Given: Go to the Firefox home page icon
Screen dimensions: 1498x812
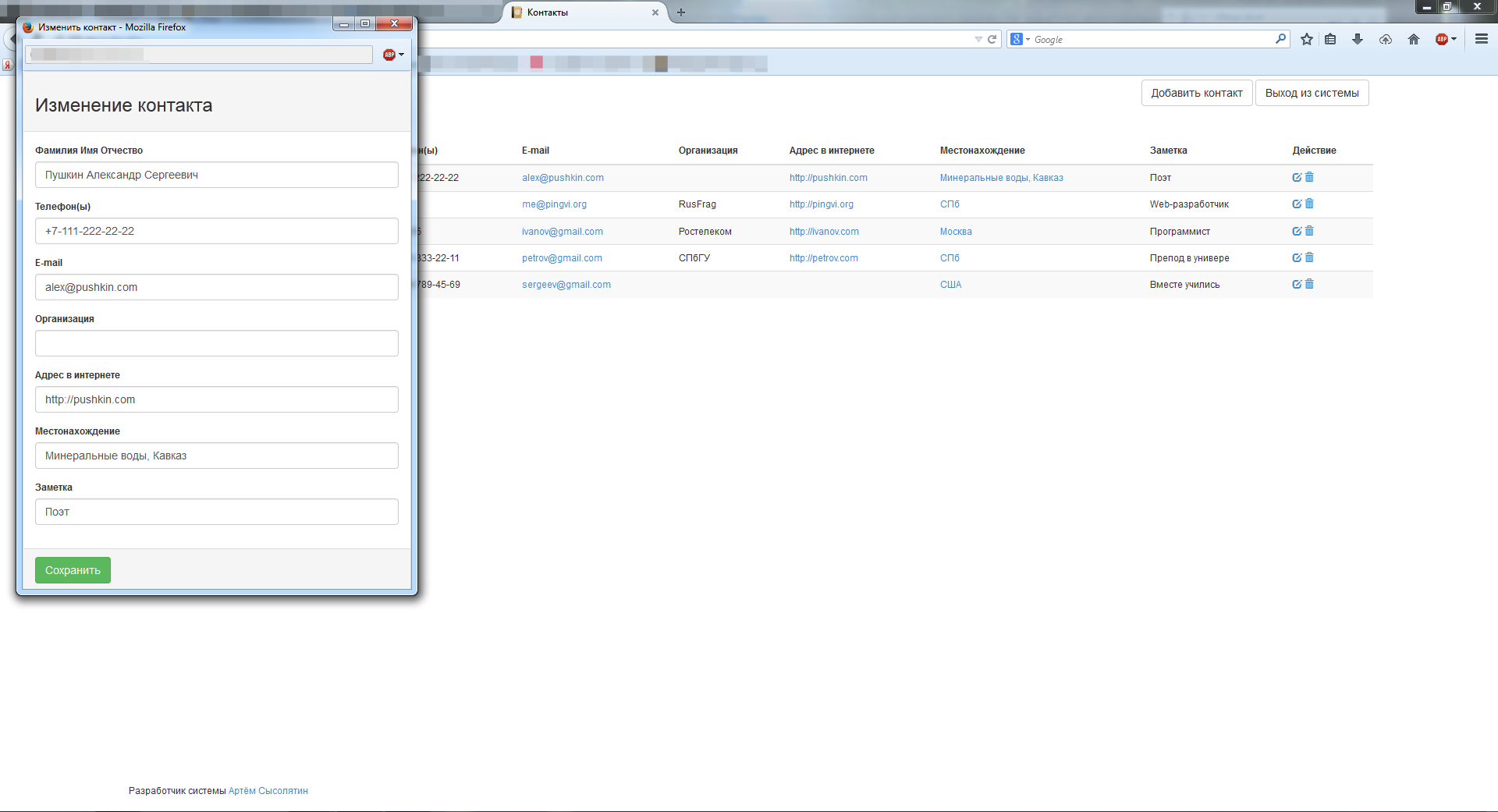Looking at the screenshot, I should 1414,39.
